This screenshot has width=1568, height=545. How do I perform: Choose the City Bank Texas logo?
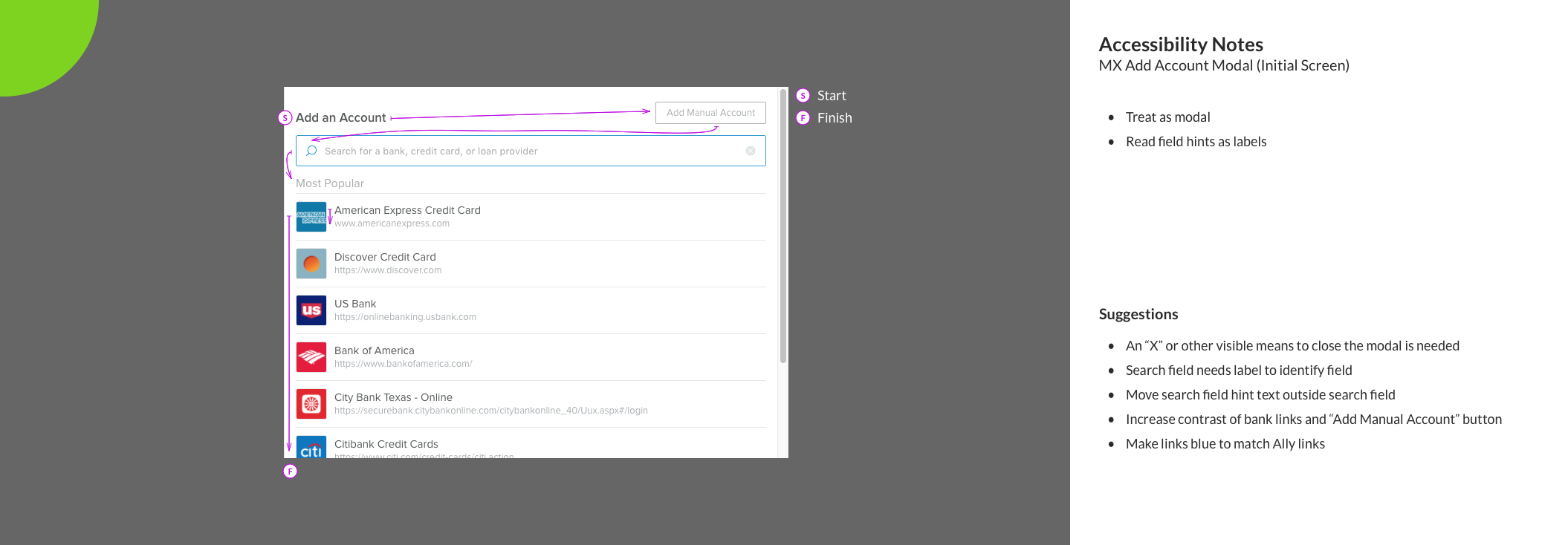pos(311,404)
